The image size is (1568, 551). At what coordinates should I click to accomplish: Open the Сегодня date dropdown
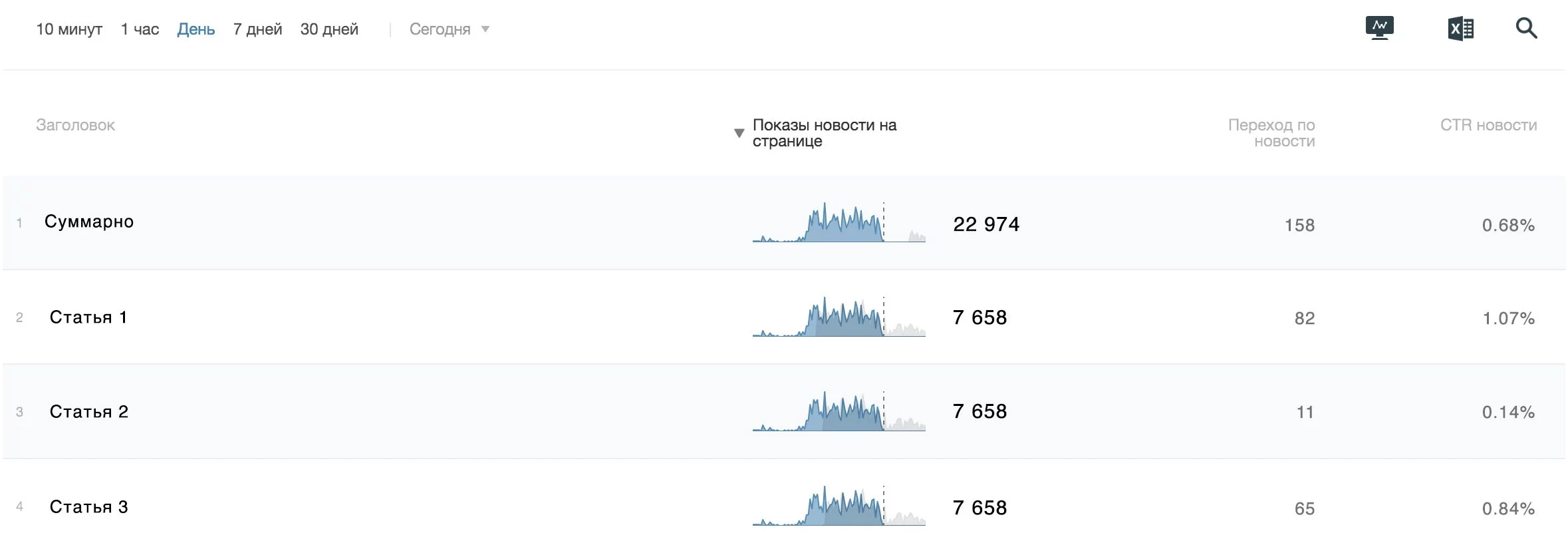(x=449, y=29)
